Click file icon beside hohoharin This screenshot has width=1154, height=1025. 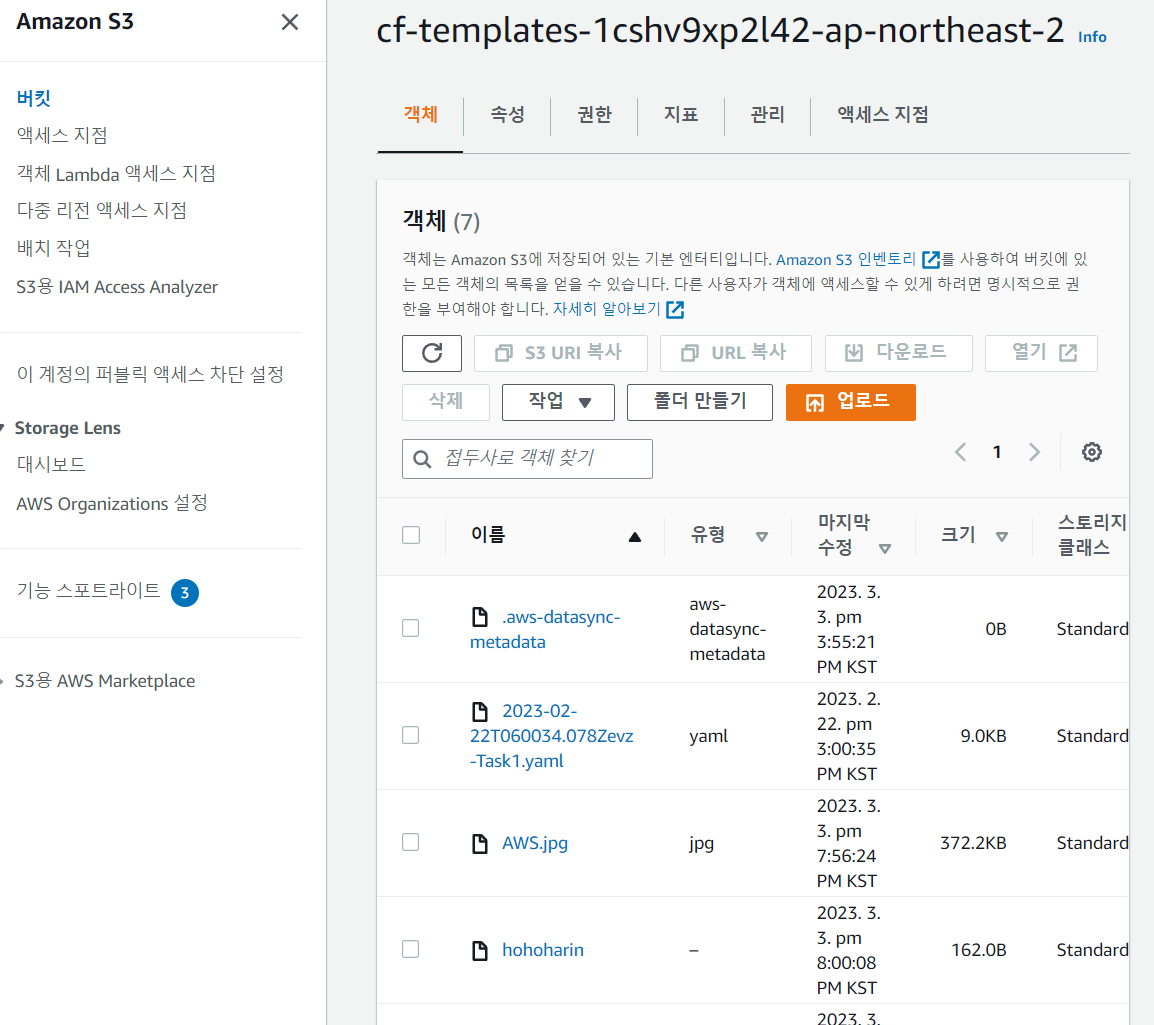[x=480, y=950]
